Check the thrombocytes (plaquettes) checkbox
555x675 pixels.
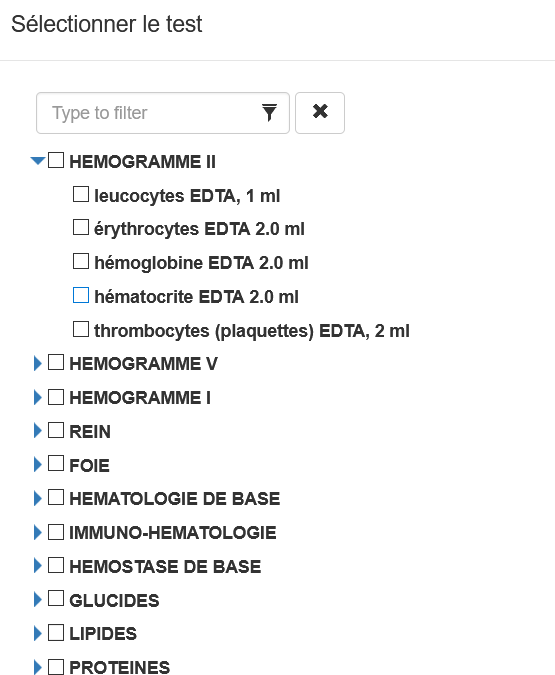[81, 329]
